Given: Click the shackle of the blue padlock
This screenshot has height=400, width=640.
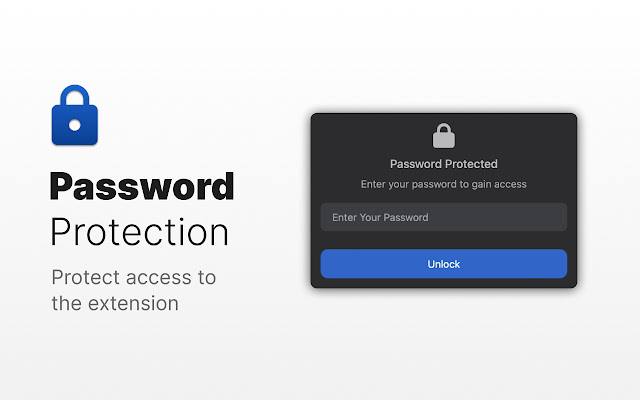Looking at the screenshot, I should click(x=77, y=96).
